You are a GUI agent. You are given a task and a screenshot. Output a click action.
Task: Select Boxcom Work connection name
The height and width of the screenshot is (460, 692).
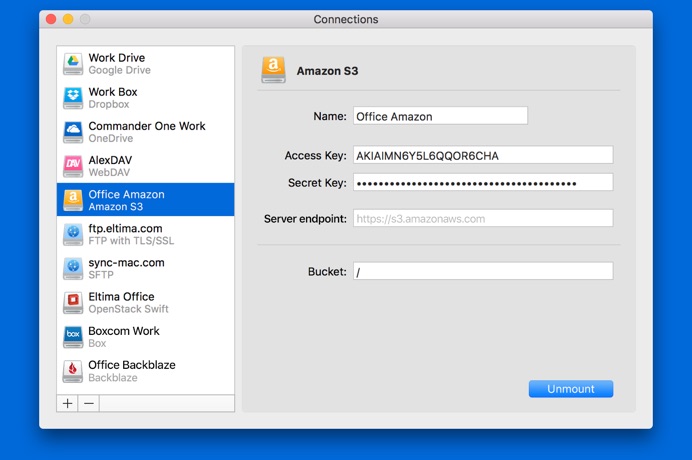pos(124,331)
